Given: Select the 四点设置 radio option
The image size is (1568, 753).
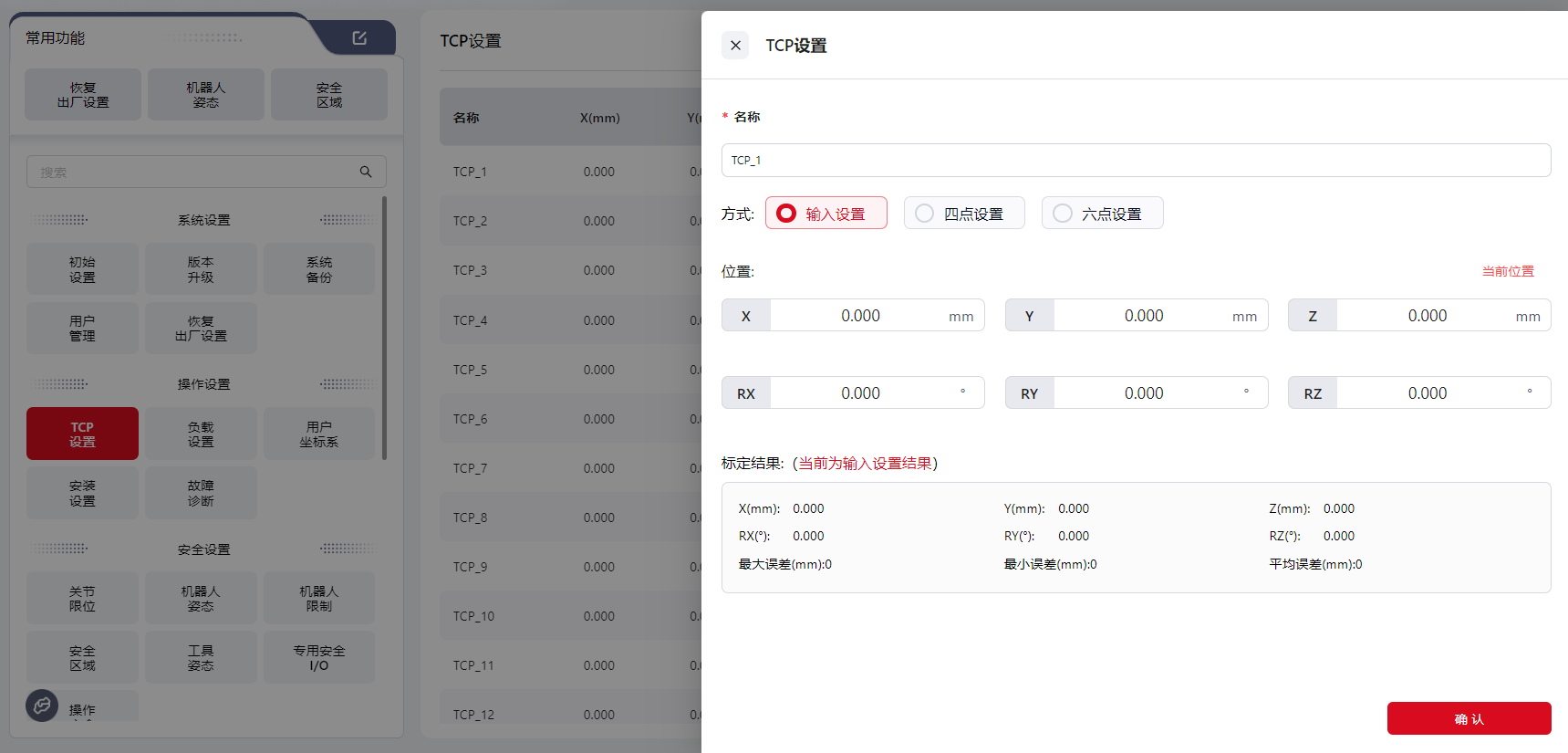Looking at the screenshot, I should (963, 214).
